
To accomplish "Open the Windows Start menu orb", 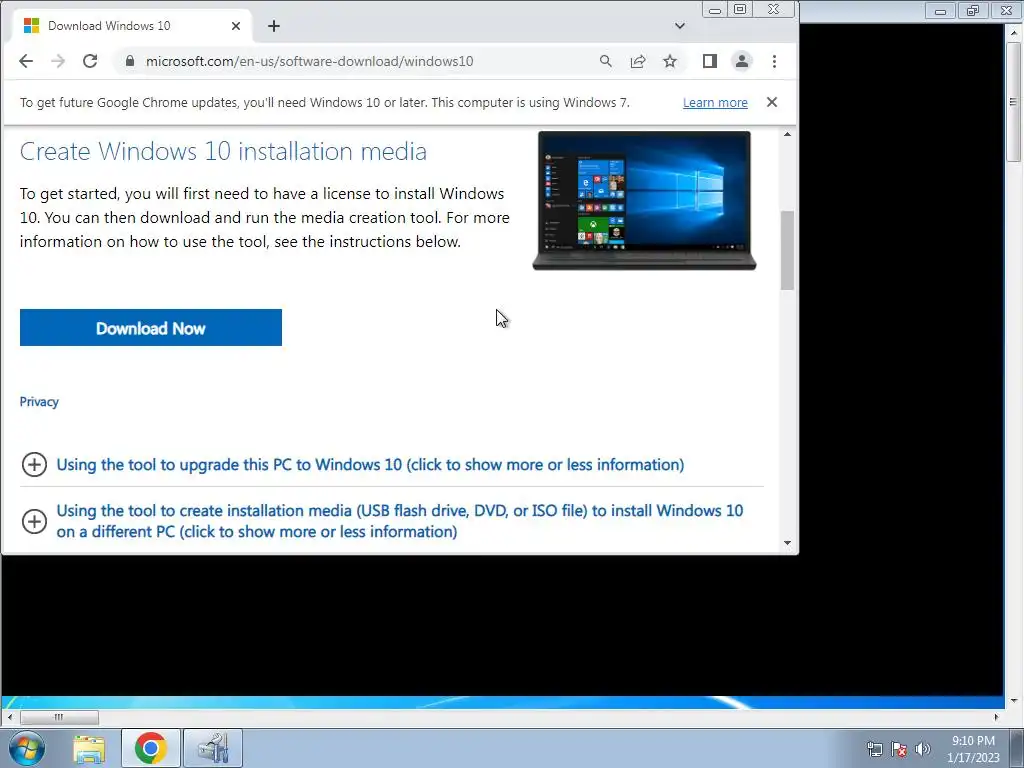I will tap(27, 748).
